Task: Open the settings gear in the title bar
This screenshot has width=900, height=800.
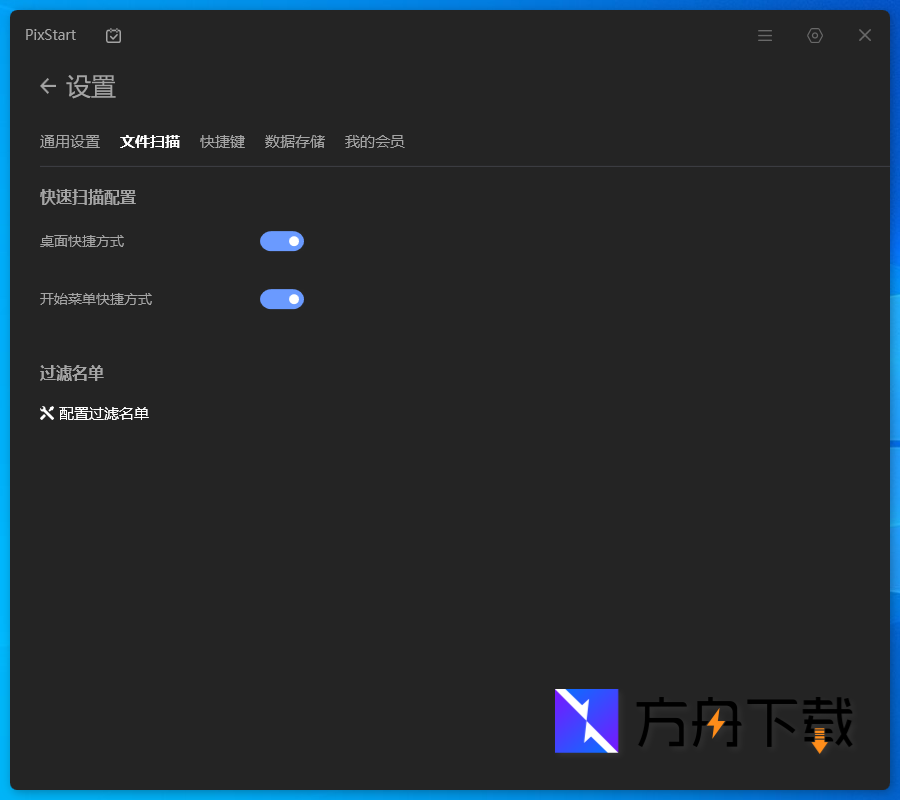Action: coord(815,35)
